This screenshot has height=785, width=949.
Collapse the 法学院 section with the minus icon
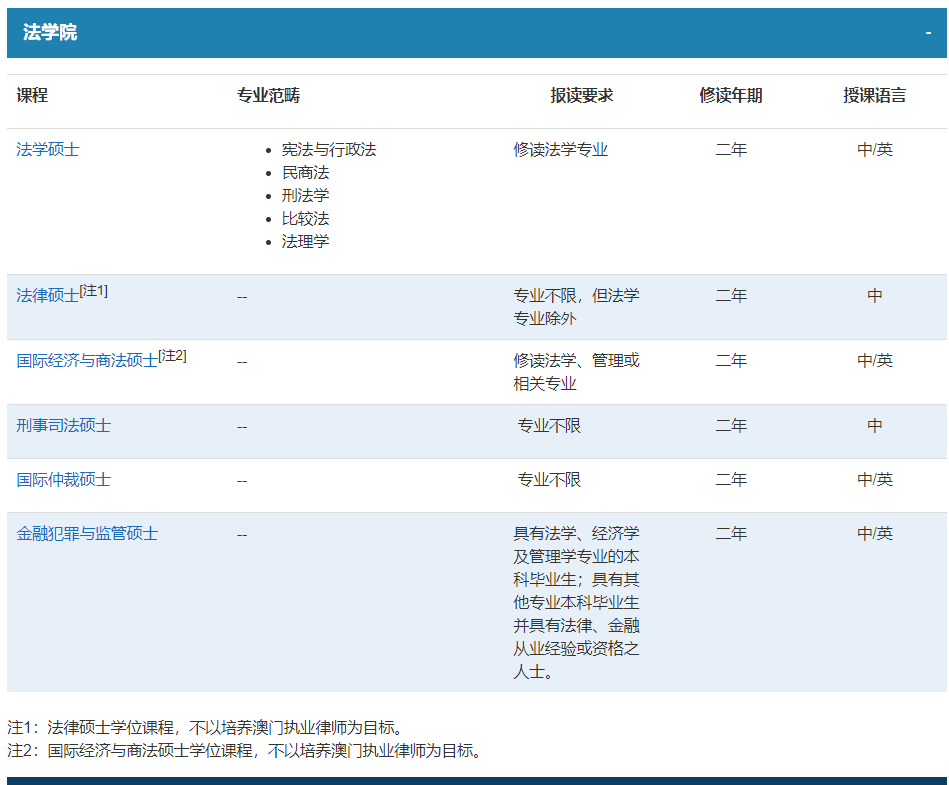(928, 33)
